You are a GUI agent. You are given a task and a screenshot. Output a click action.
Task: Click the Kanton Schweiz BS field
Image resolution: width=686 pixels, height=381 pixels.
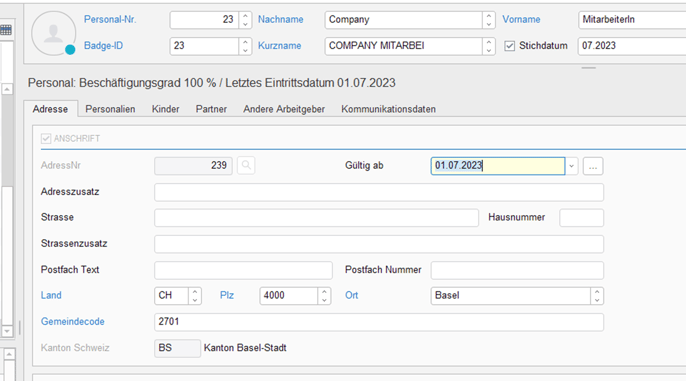coord(177,349)
